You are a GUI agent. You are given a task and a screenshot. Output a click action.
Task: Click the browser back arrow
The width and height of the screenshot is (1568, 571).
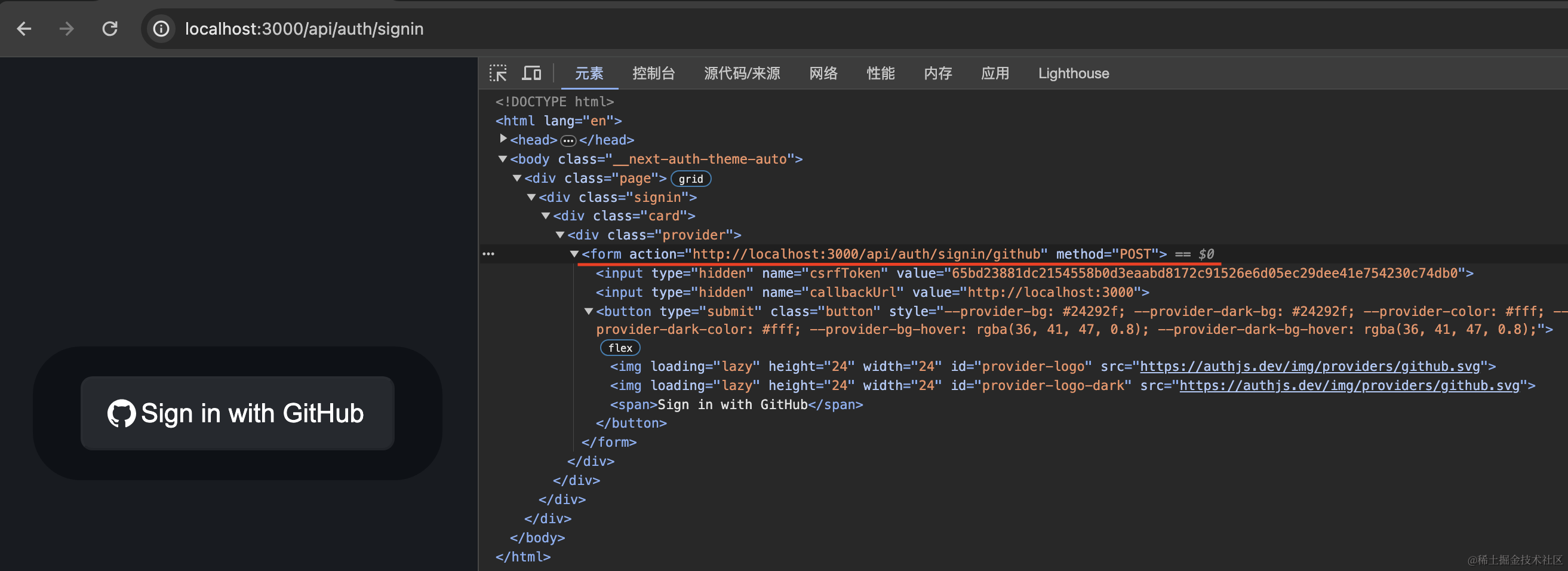click(24, 29)
